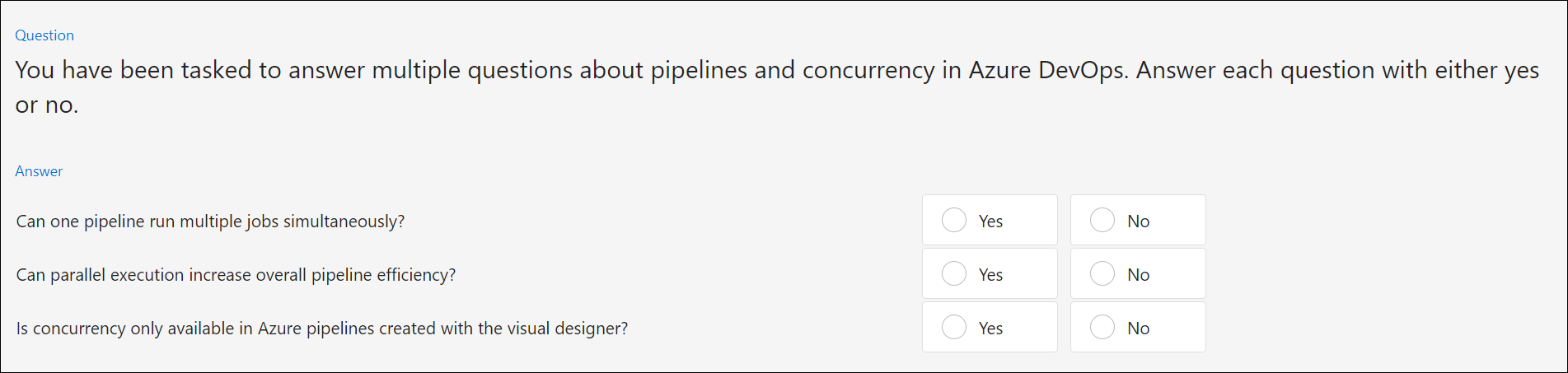The image size is (1568, 373).
Task: Click the 'You have been tasked' instruction line
Action: (x=777, y=70)
